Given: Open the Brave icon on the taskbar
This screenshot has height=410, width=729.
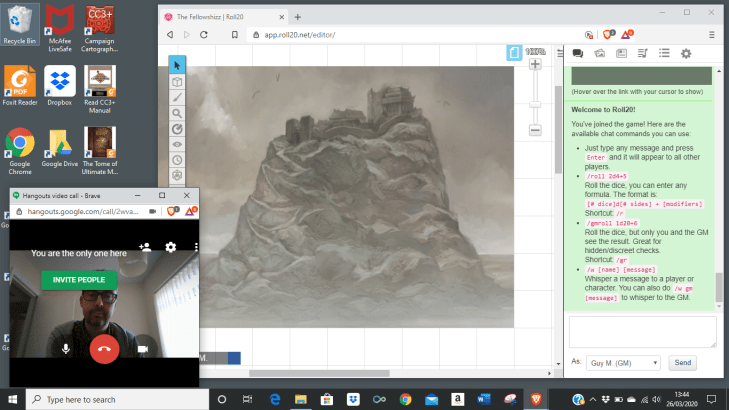Looking at the screenshot, I should click(x=536, y=399).
